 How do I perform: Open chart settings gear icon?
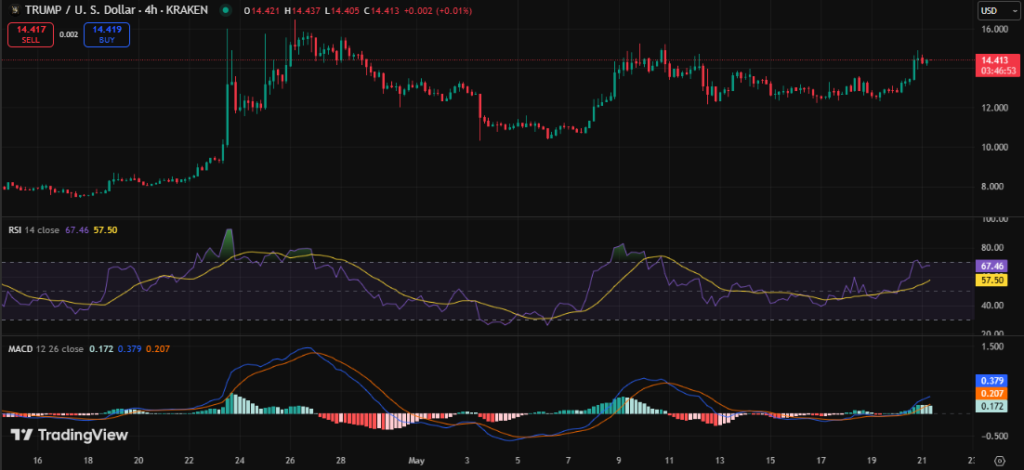point(1000,460)
